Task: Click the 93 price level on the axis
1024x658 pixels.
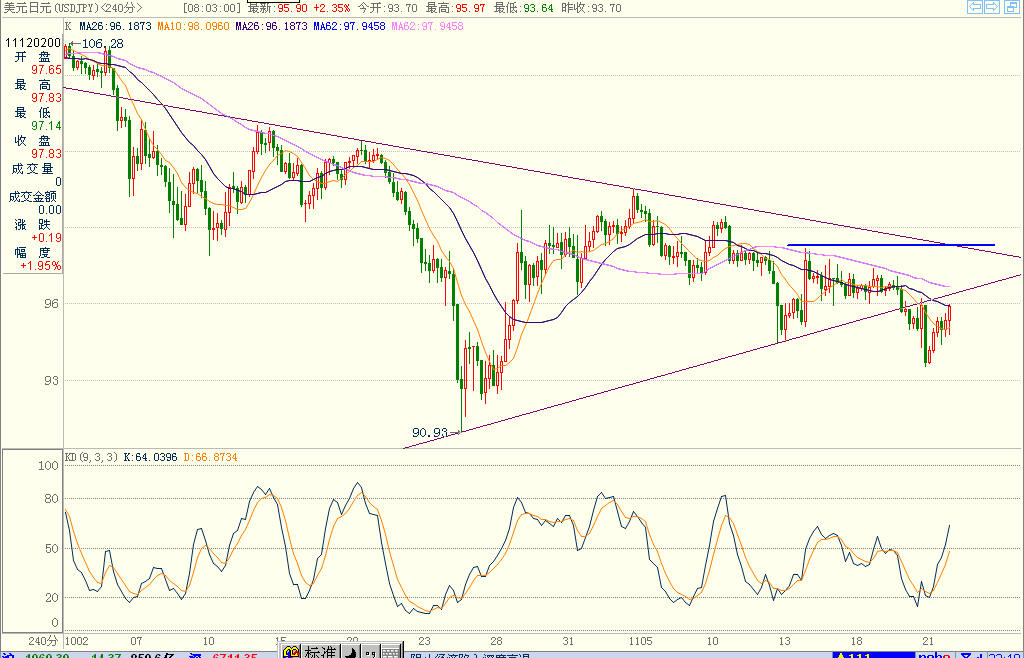Action: pyautogui.click(x=52, y=380)
